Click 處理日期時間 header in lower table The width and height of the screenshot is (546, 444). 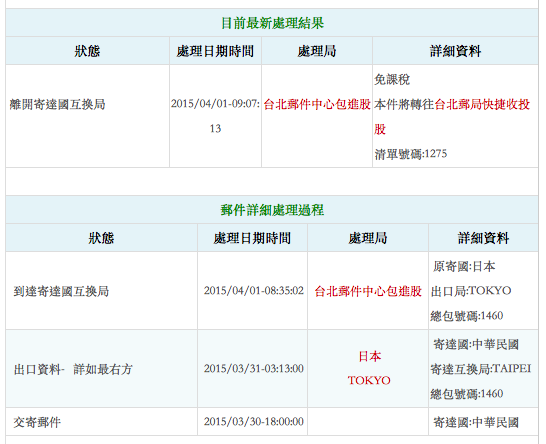[x=252, y=238]
